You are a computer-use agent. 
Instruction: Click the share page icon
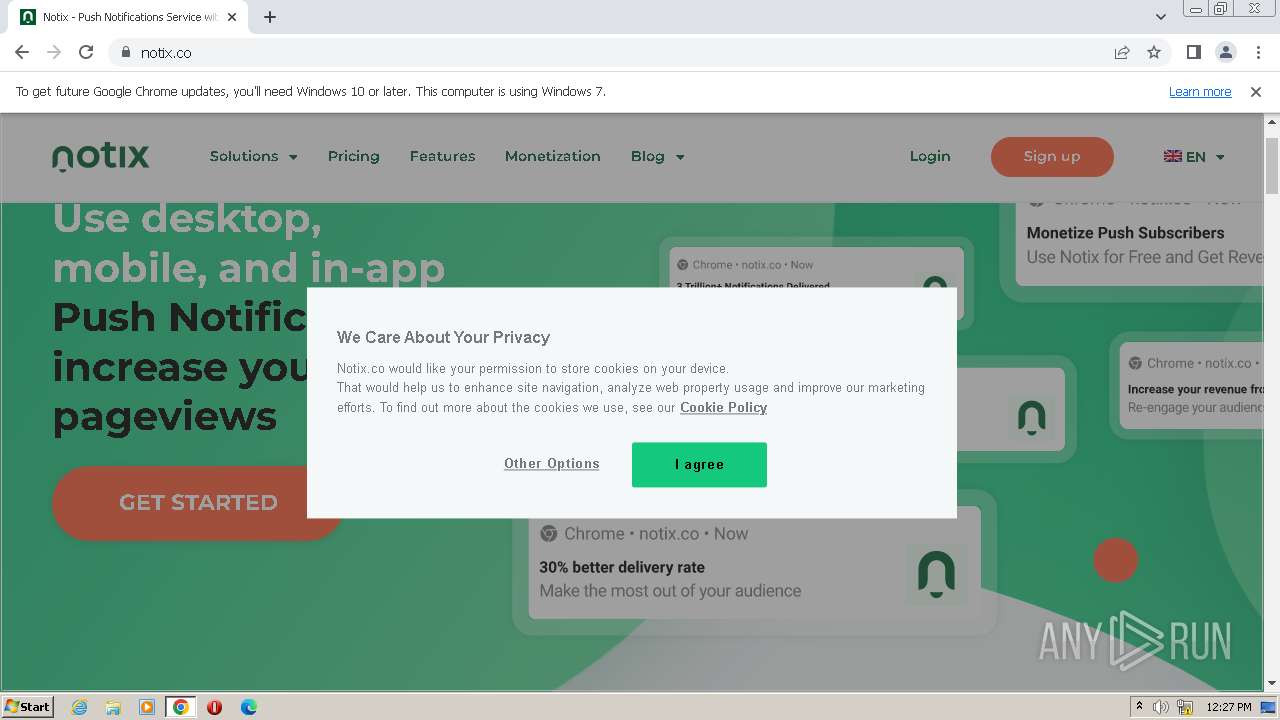pos(1122,52)
